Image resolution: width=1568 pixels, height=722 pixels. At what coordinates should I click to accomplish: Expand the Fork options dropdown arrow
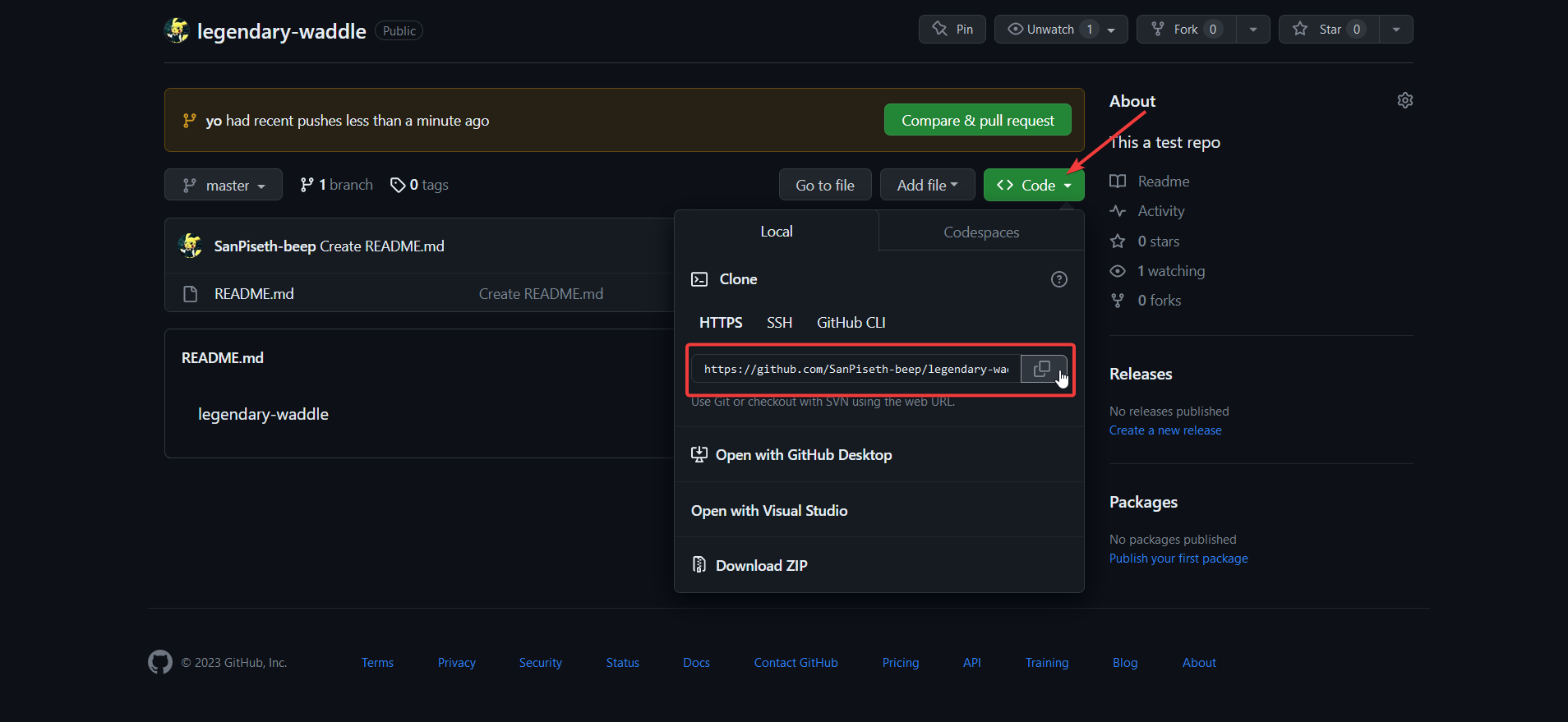[x=1253, y=30]
